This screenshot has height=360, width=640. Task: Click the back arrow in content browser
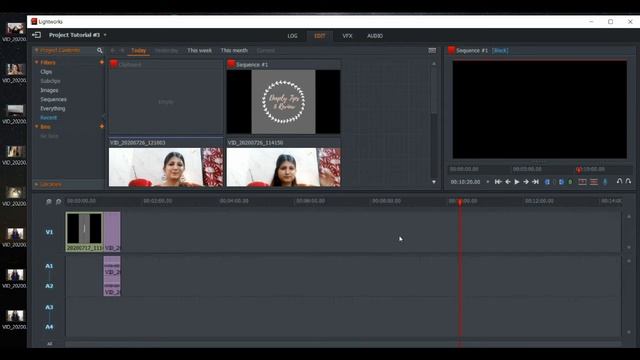(x=113, y=51)
